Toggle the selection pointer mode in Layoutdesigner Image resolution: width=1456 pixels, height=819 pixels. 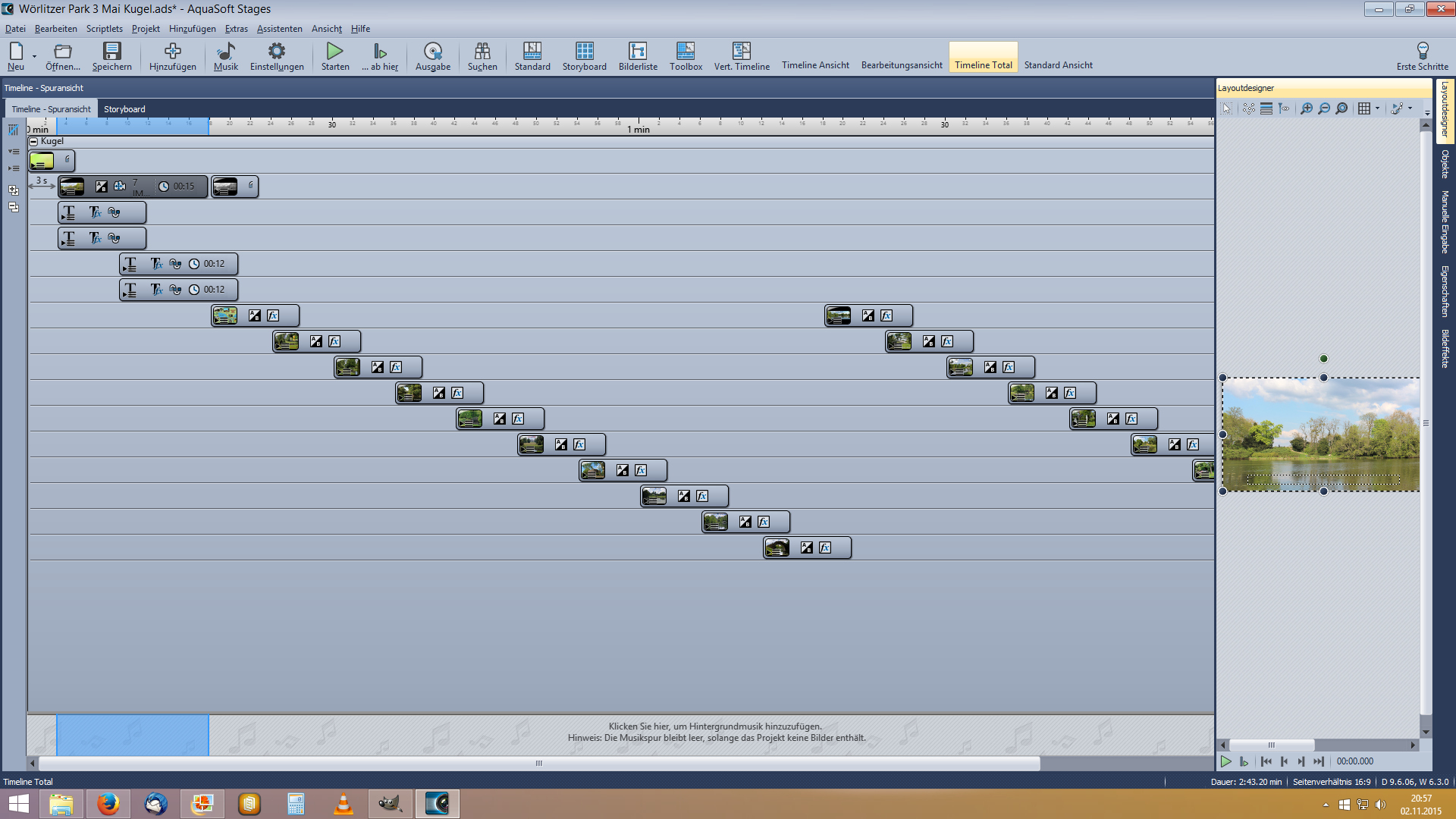point(1227,108)
